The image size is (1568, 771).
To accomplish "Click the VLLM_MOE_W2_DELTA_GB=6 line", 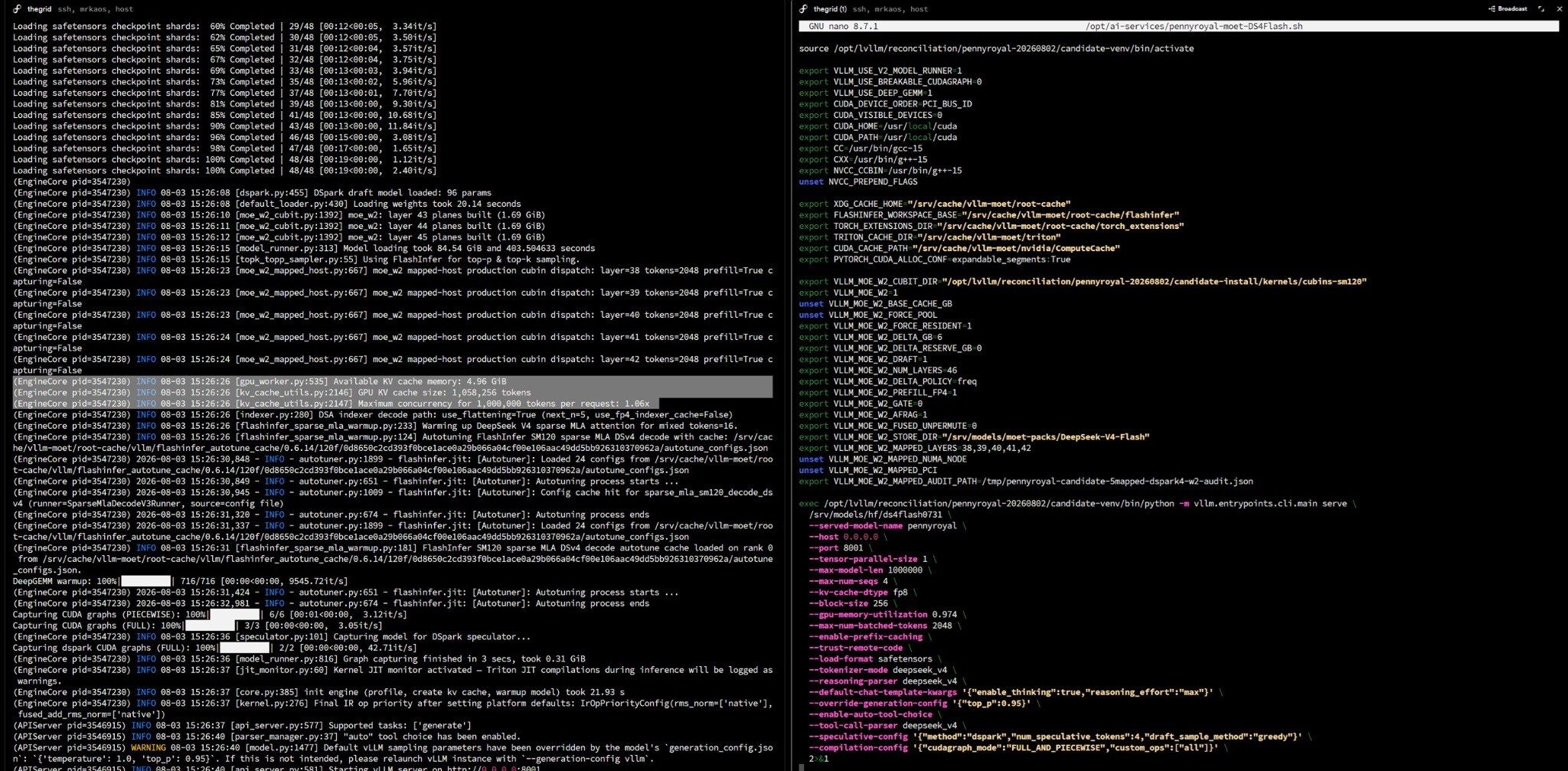I will pos(871,337).
